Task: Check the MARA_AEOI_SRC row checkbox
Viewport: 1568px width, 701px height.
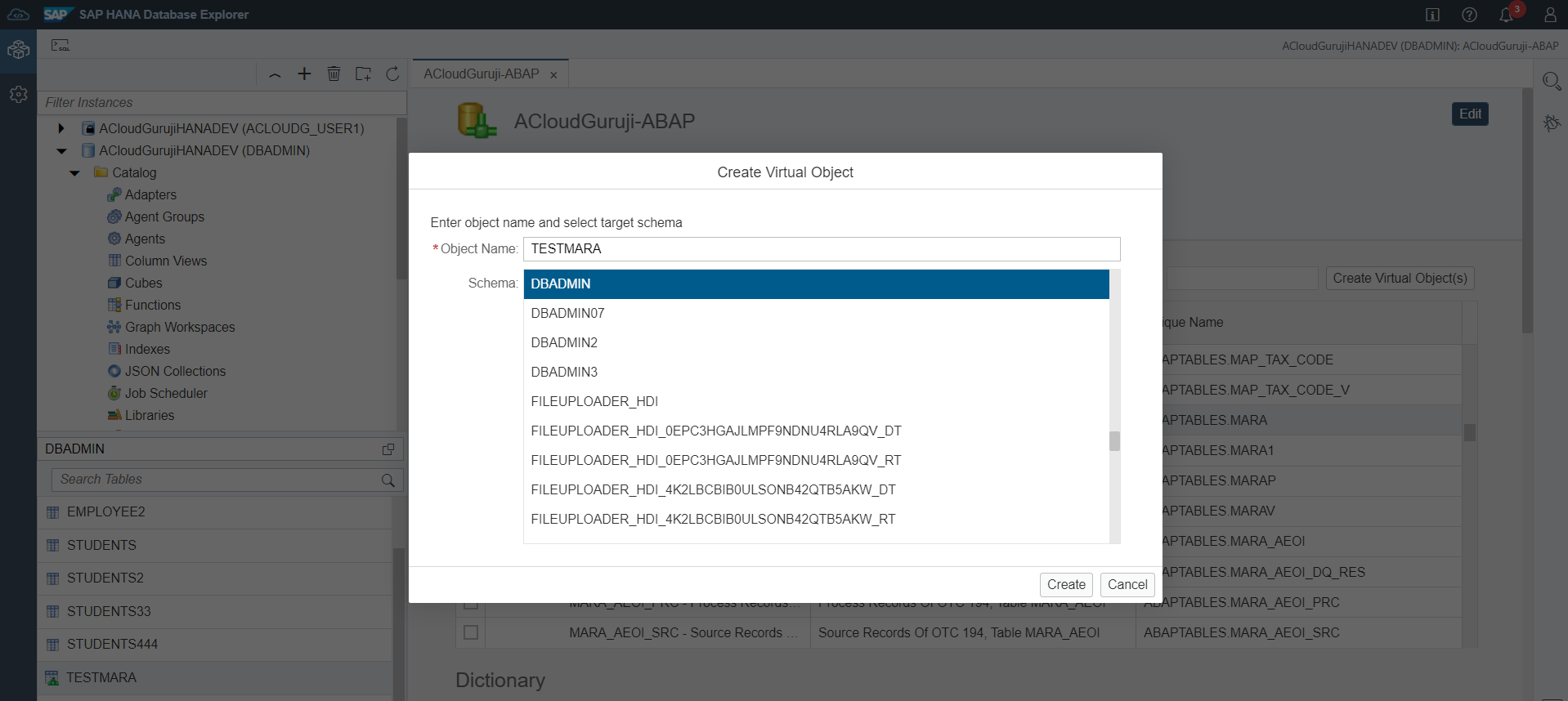Action: click(471, 632)
